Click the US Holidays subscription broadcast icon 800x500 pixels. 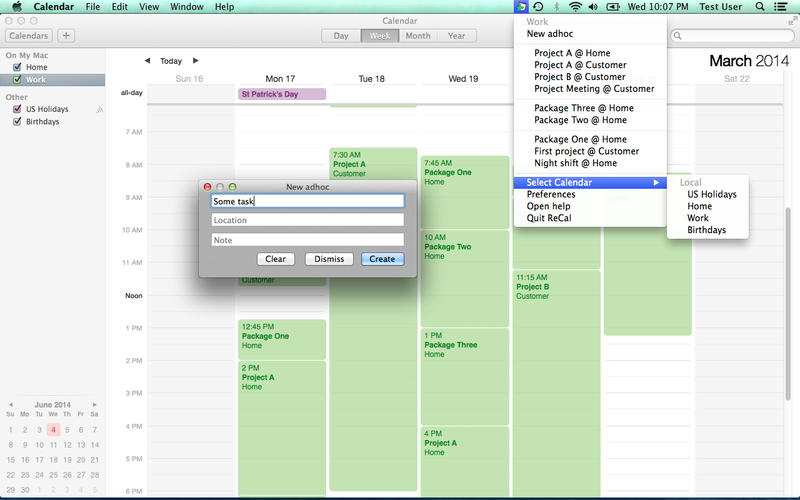coord(99,109)
